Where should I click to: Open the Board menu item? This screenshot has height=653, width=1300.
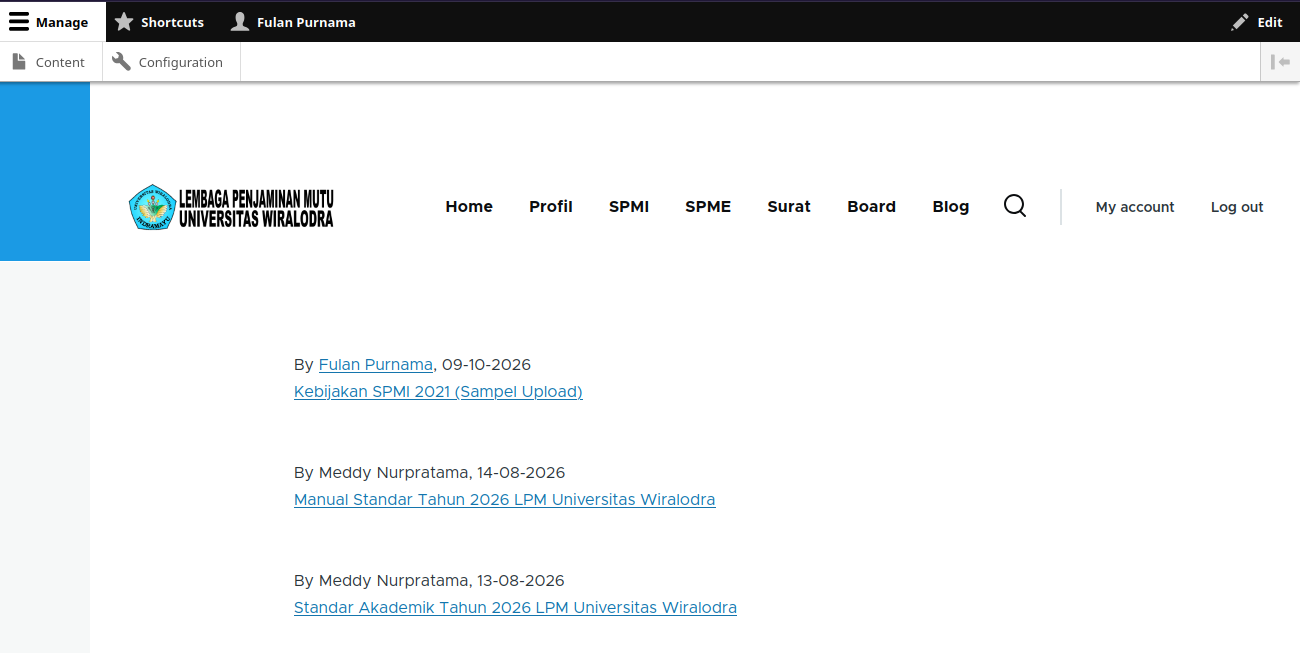[871, 207]
